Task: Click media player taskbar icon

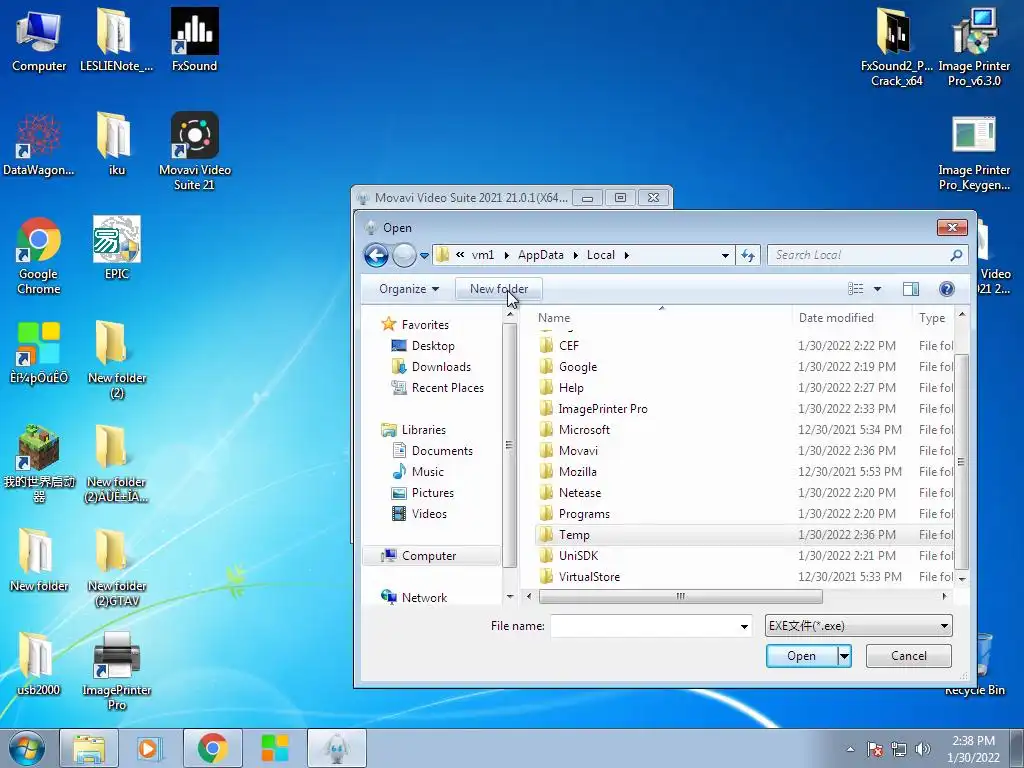Action: coord(150,748)
